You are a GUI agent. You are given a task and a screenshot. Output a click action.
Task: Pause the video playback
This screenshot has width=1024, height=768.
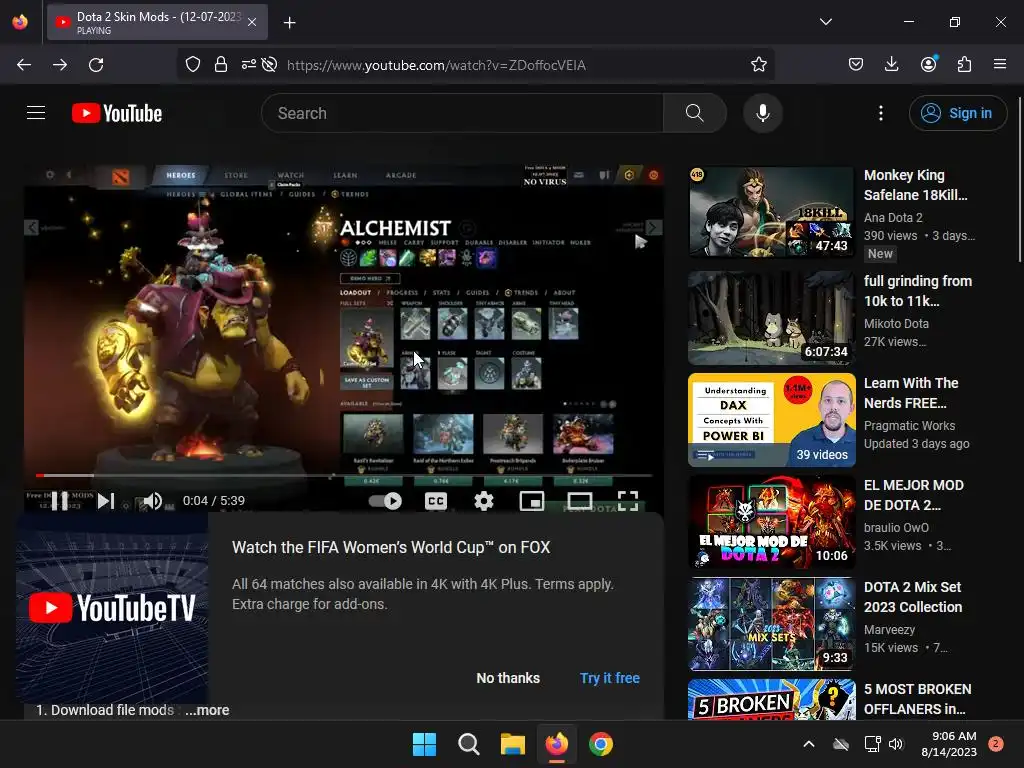(x=59, y=501)
